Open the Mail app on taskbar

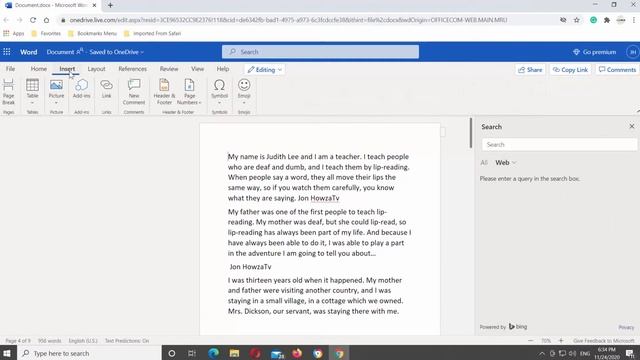point(277,353)
